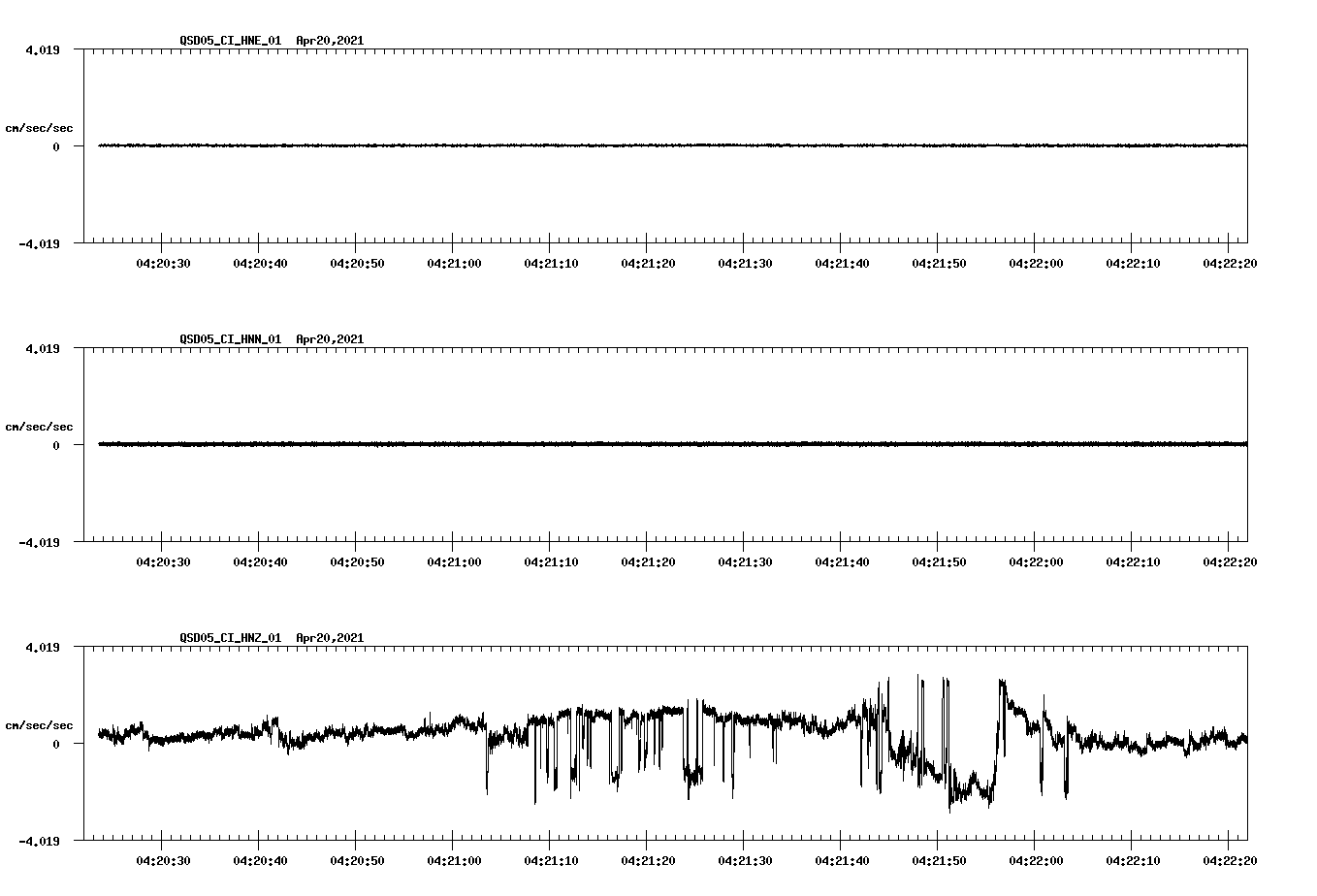Select the Apr20,2021 date on the top plot
Screen dimensions: 1317x896
point(330,41)
